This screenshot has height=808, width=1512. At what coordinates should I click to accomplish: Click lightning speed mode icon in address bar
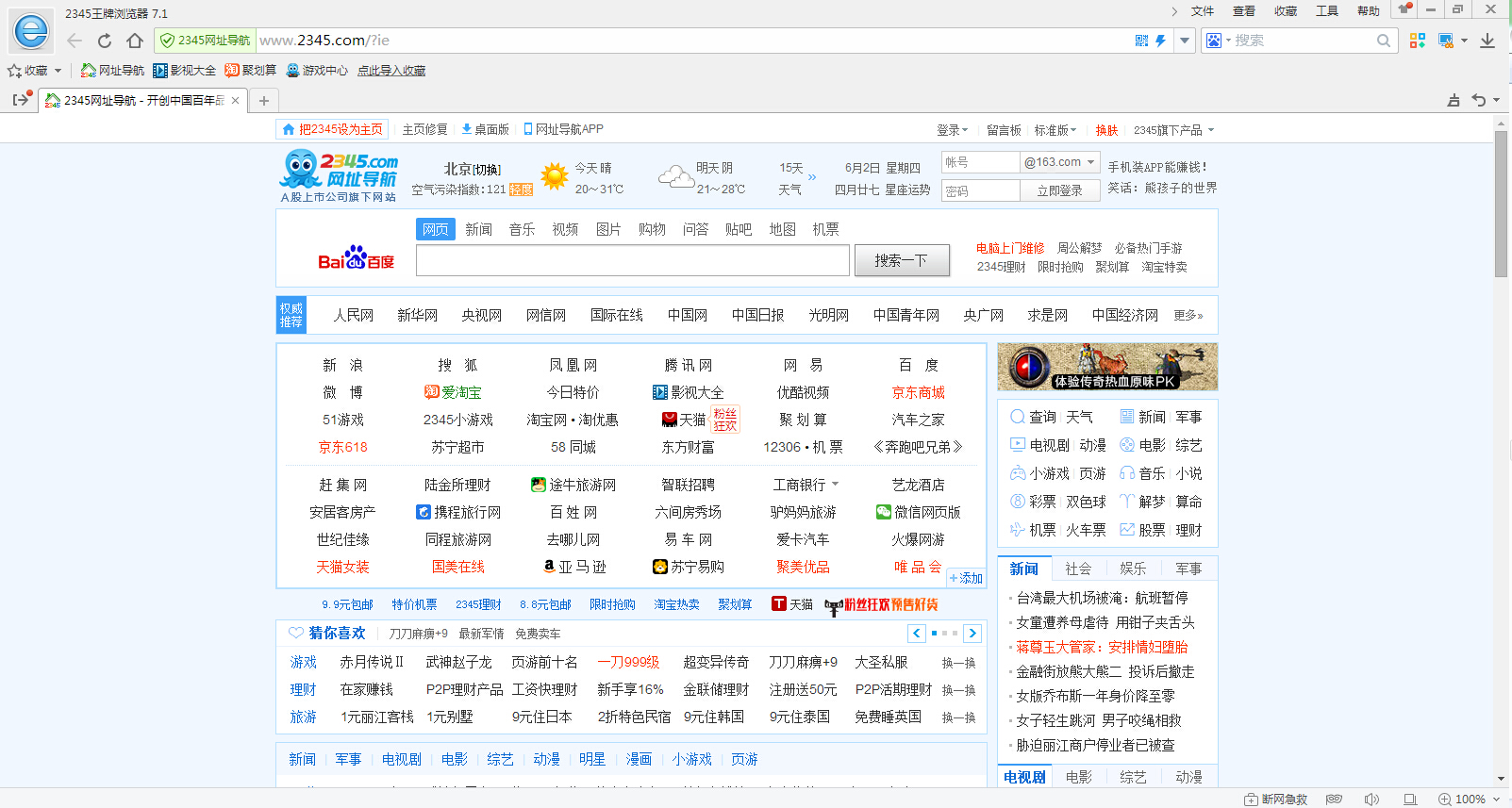tap(1160, 41)
